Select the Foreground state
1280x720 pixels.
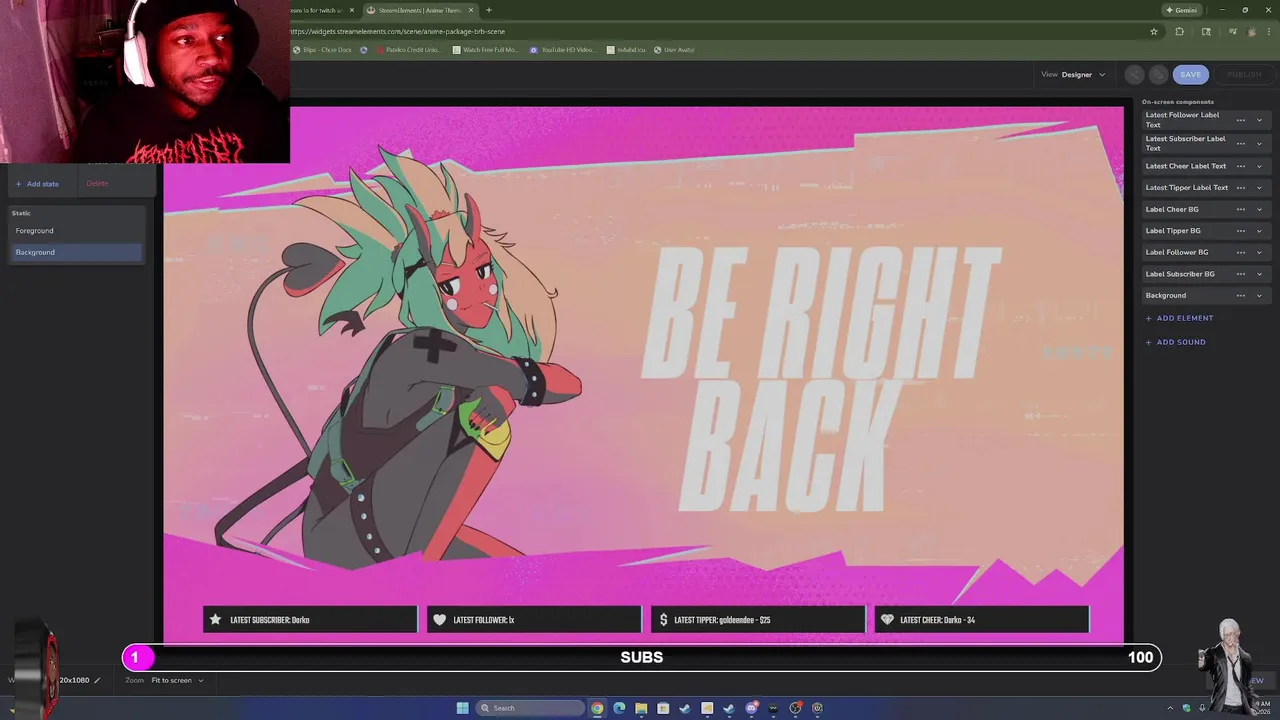pos(76,231)
